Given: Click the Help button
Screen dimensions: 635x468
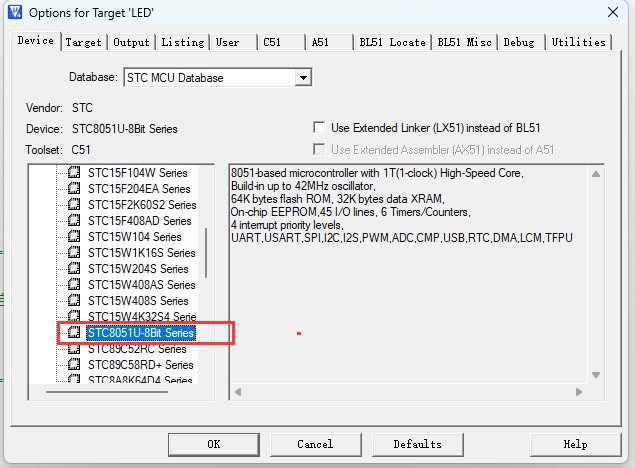Looking at the screenshot, I should click(x=575, y=445).
